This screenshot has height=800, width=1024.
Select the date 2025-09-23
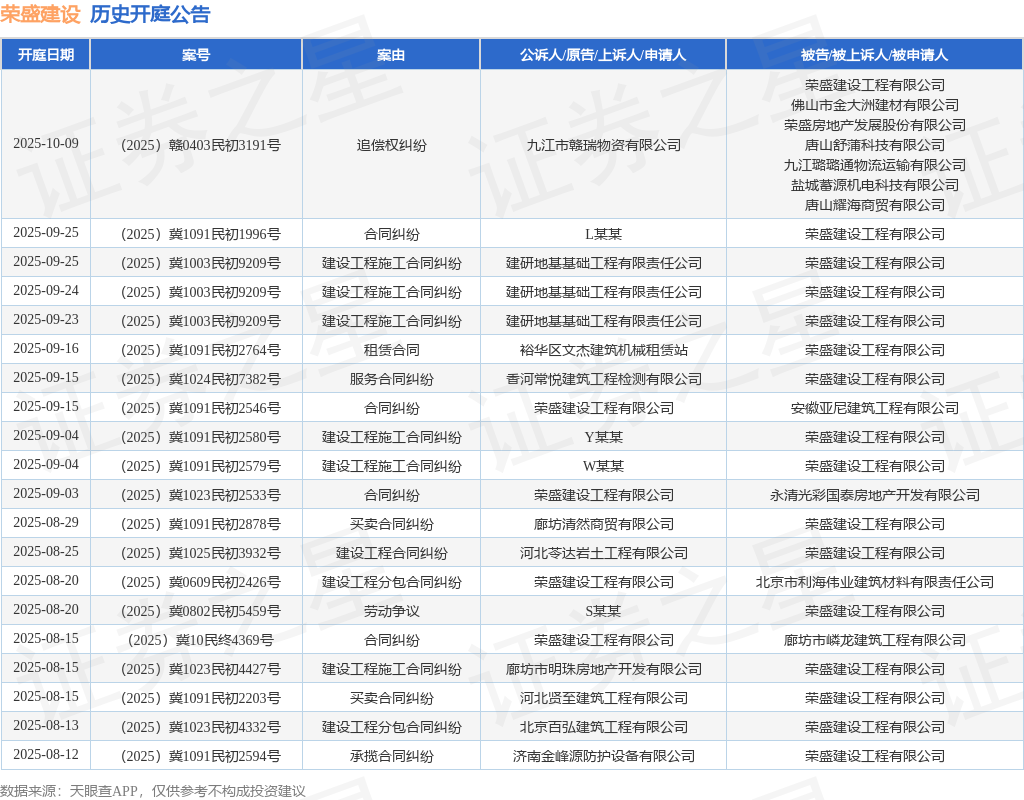pyautogui.click(x=46, y=320)
